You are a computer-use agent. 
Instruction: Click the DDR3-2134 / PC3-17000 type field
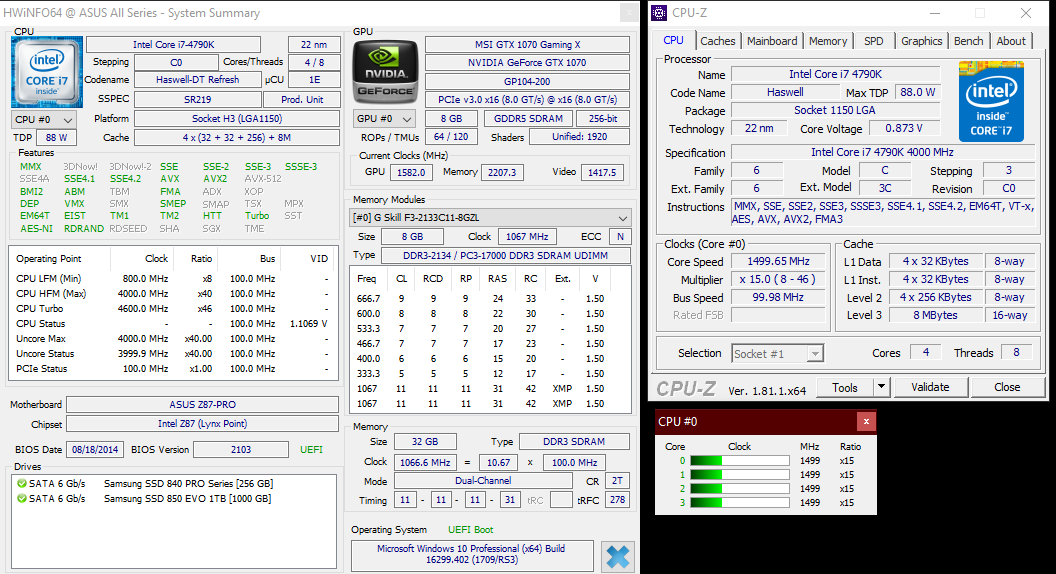(x=506, y=255)
